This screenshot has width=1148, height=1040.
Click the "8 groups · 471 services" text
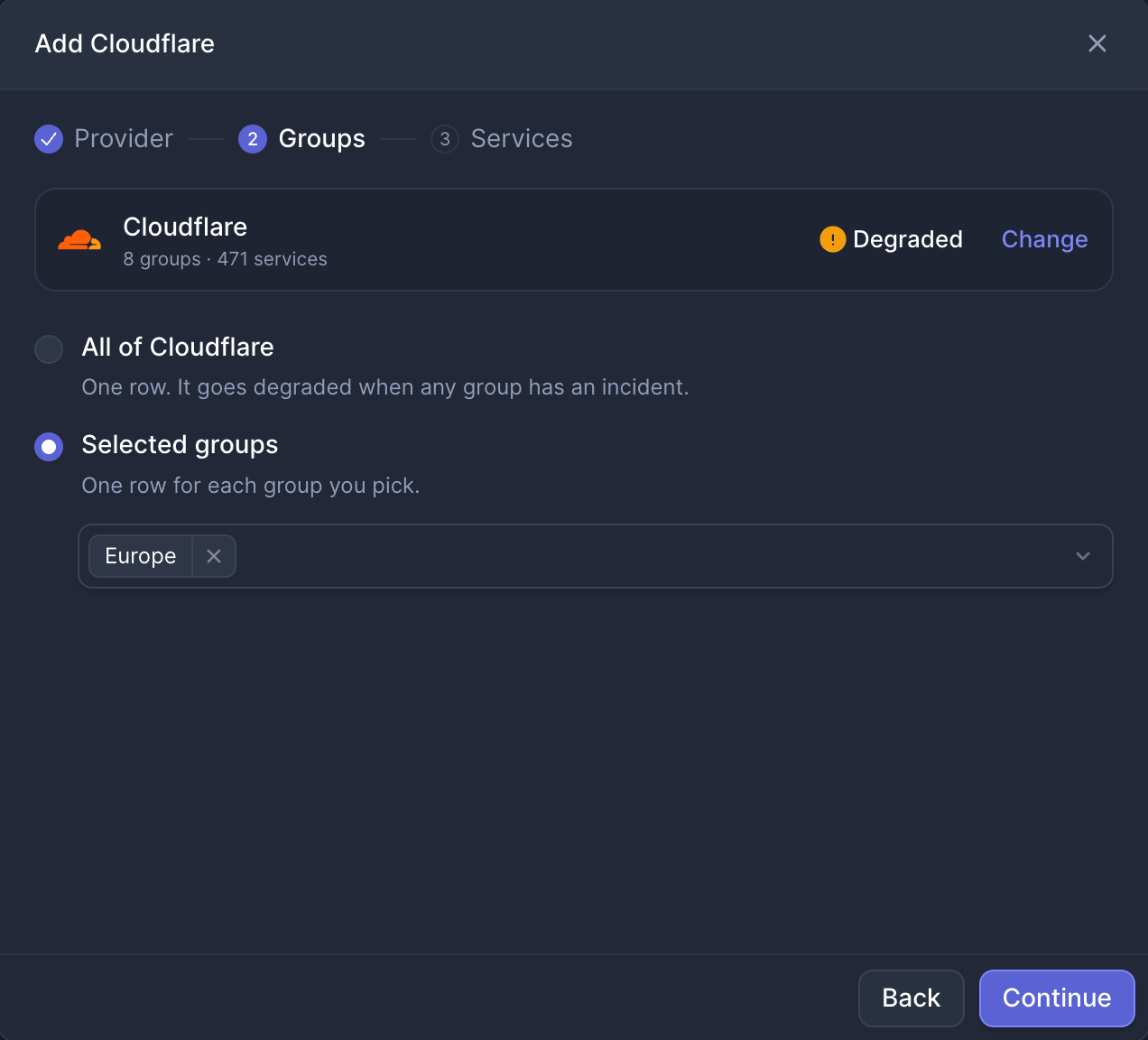pos(225,259)
